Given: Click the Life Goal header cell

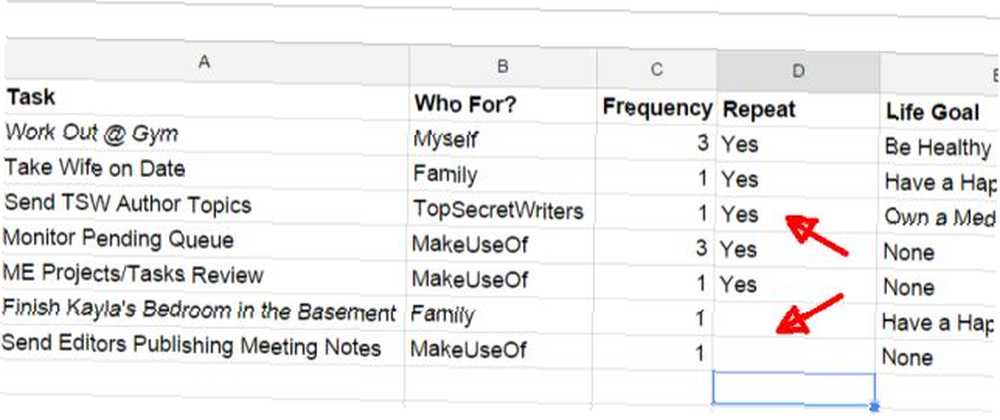Looking at the screenshot, I should (x=939, y=112).
